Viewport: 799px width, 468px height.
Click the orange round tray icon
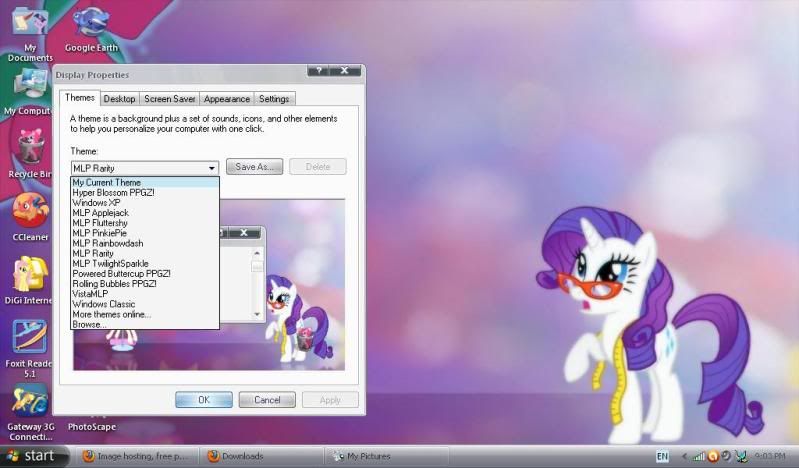point(713,456)
